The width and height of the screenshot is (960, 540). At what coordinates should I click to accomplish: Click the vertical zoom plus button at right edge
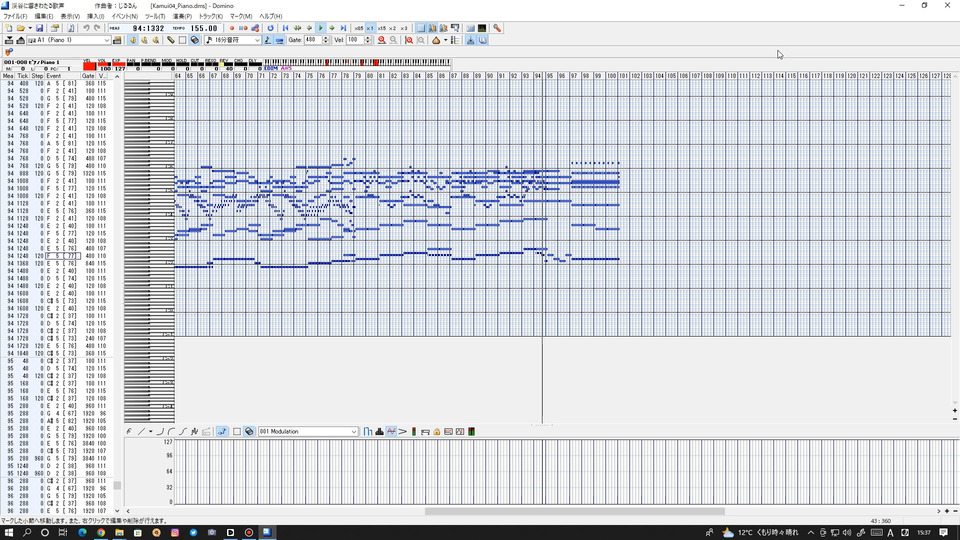click(x=954, y=411)
